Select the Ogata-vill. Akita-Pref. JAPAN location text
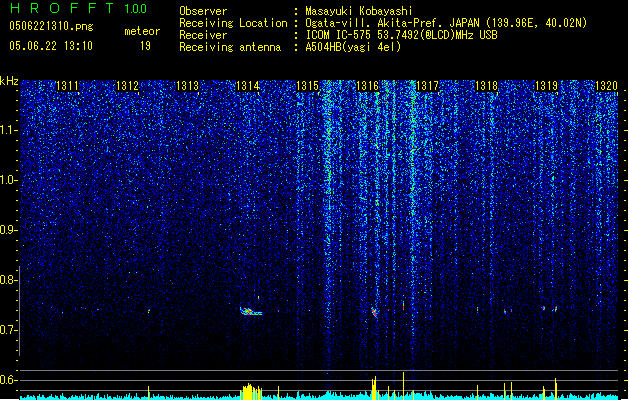This screenshot has width=629, height=400. click(x=446, y=23)
